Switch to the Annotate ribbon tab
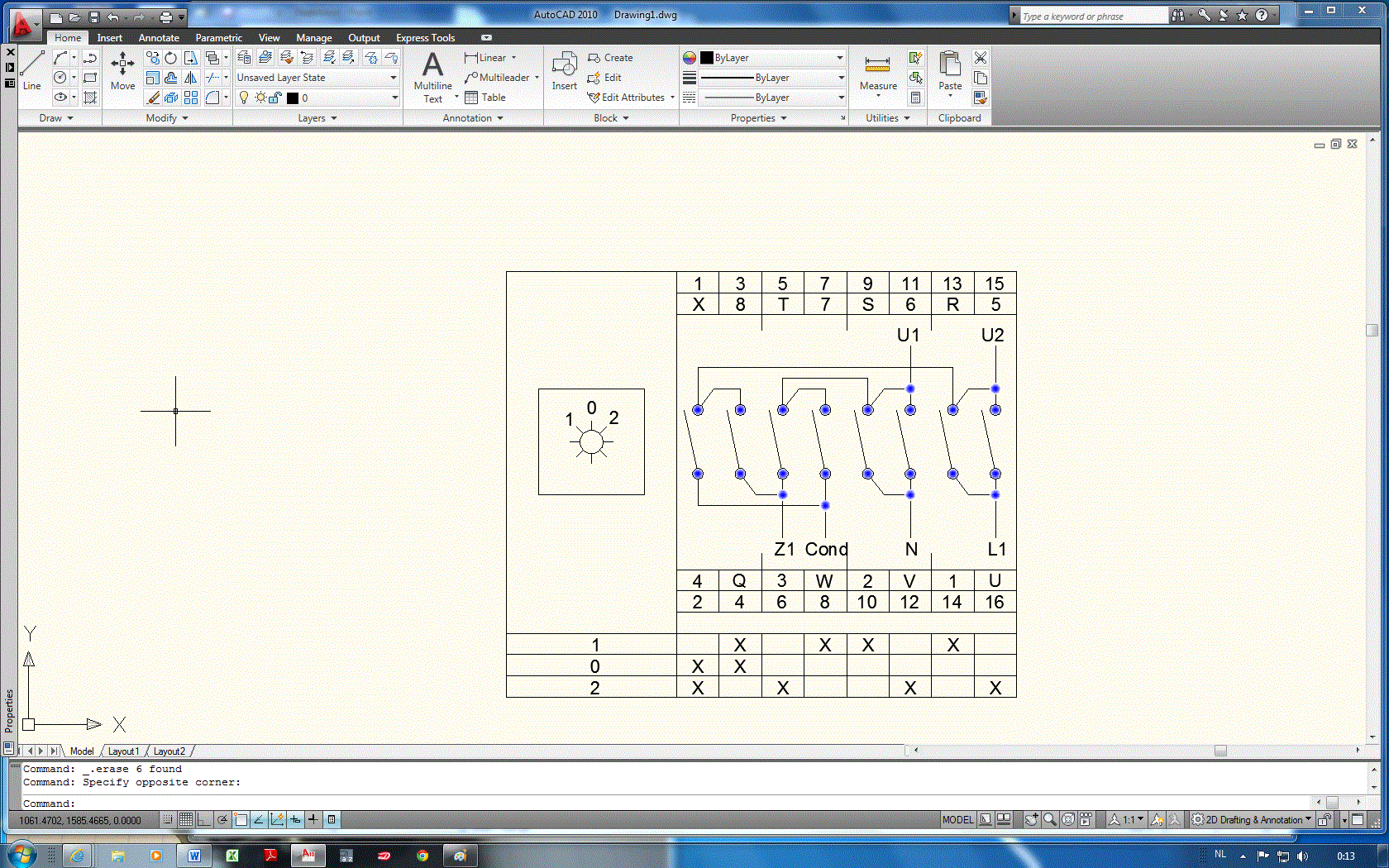This screenshot has width=1389, height=868. coord(159,38)
